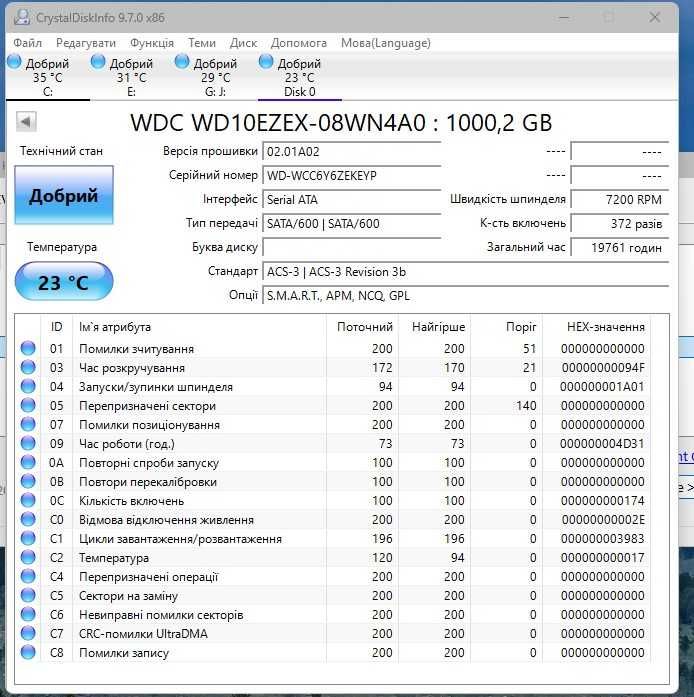The image size is (694, 697).
Task: Click HEX value 00000001A01
Action: (602, 387)
